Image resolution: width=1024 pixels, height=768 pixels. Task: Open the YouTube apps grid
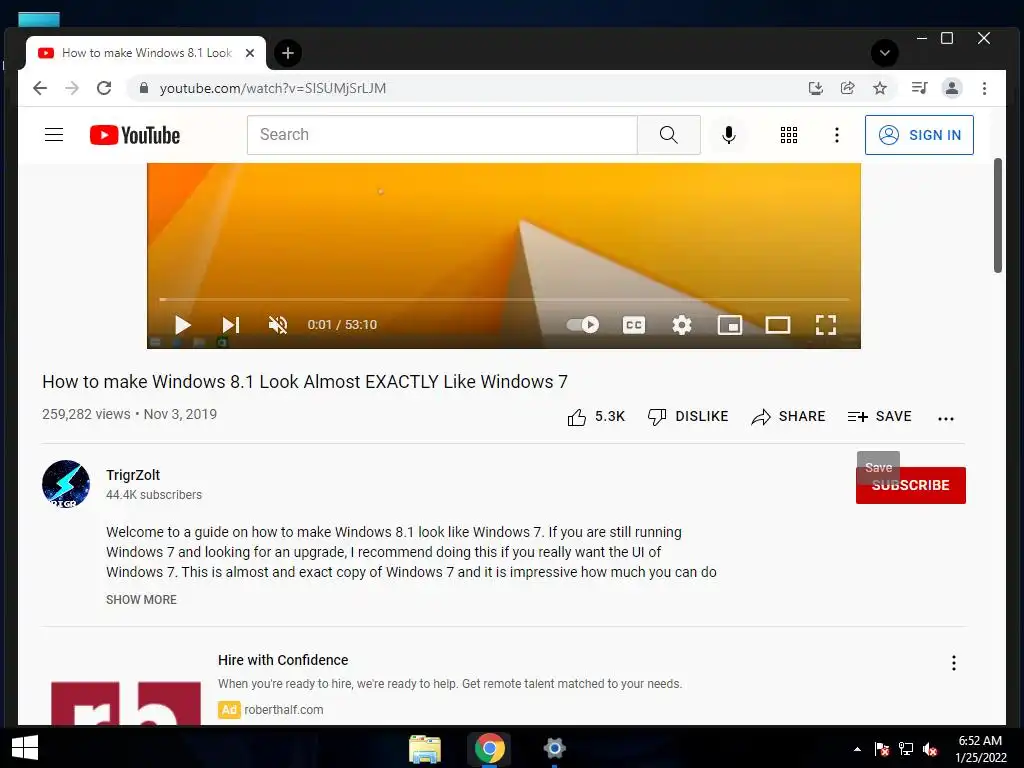pyautogui.click(x=788, y=135)
